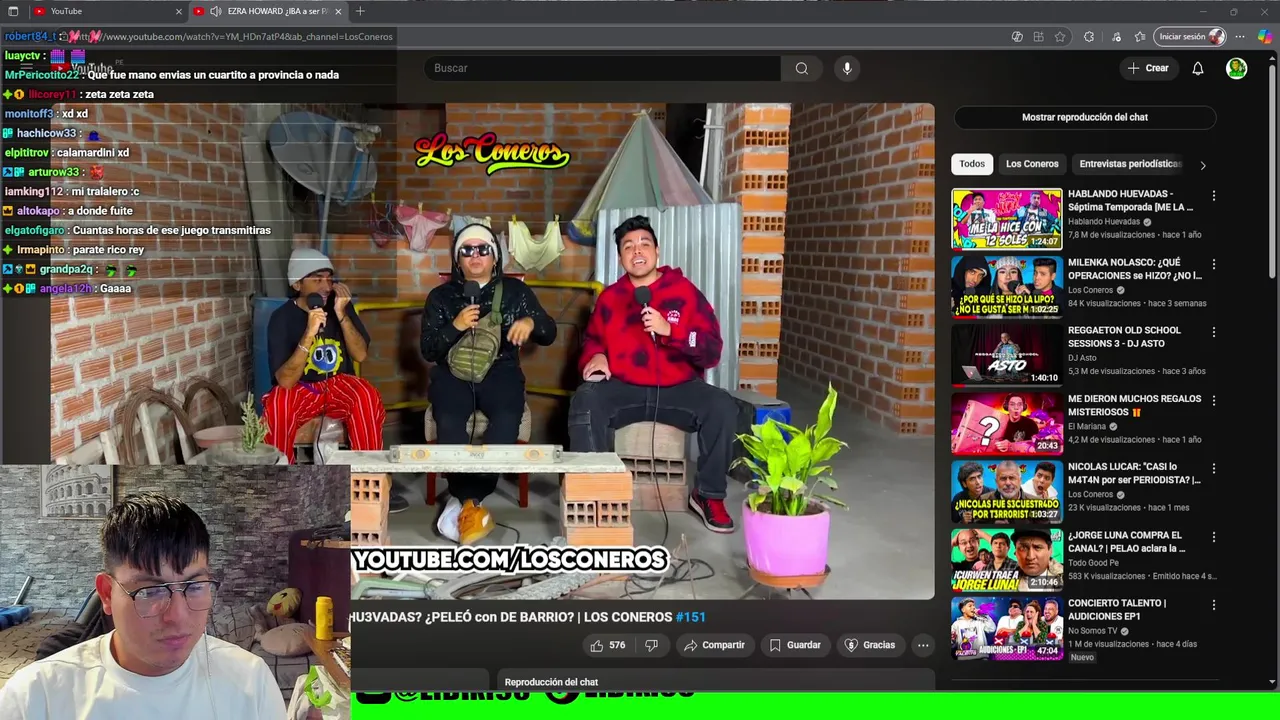This screenshot has height=720, width=1280.
Task: Open Copilot sidebar icon
Action: (1265, 37)
